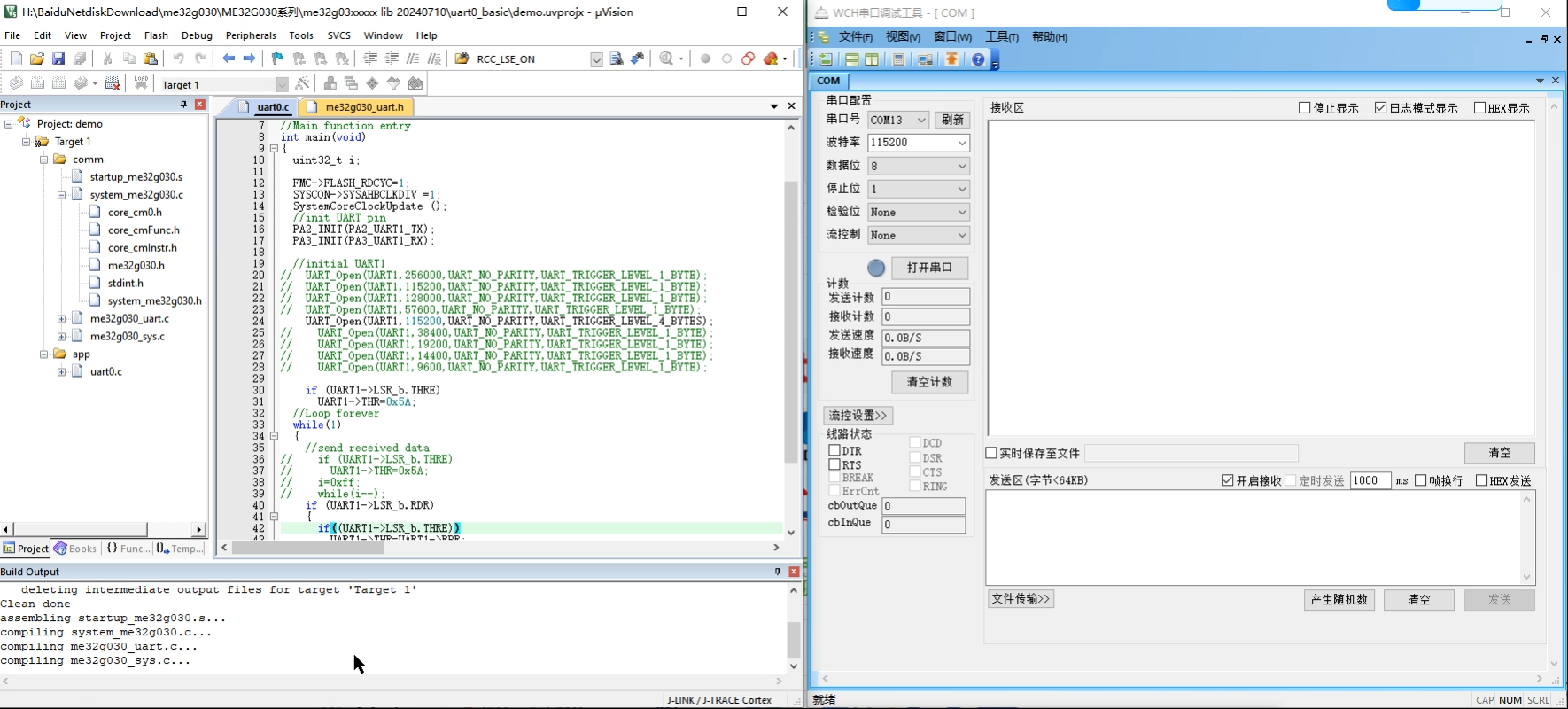Viewport: 1568px width, 709px height.
Task: Click 打开串口 button
Action: [929, 268]
